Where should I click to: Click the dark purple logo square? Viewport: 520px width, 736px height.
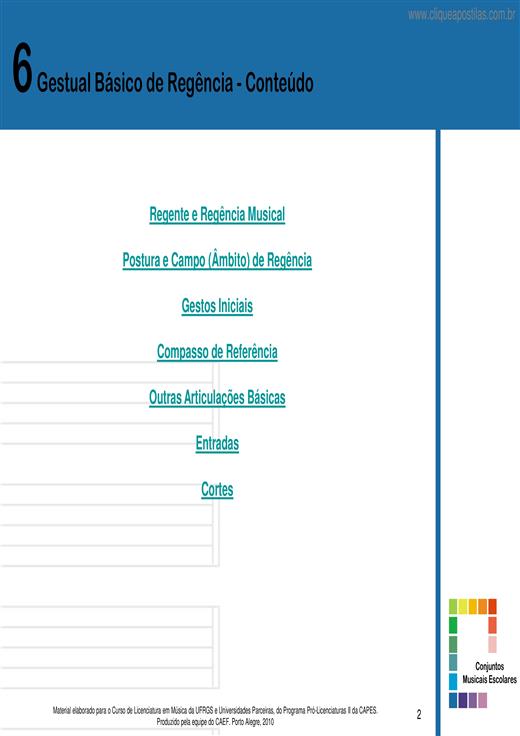tap(463, 700)
